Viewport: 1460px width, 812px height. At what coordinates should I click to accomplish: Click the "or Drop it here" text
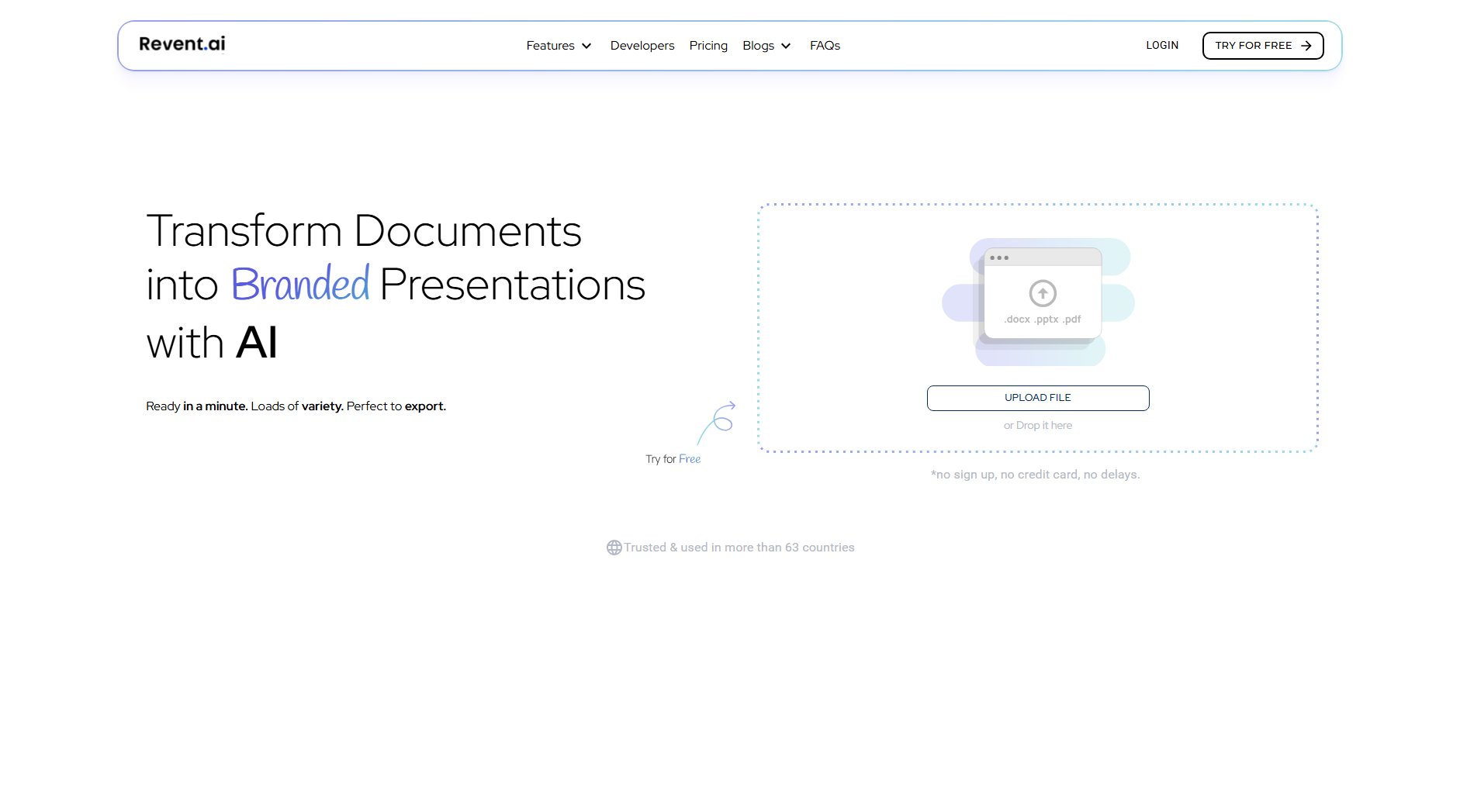click(x=1038, y=425)
